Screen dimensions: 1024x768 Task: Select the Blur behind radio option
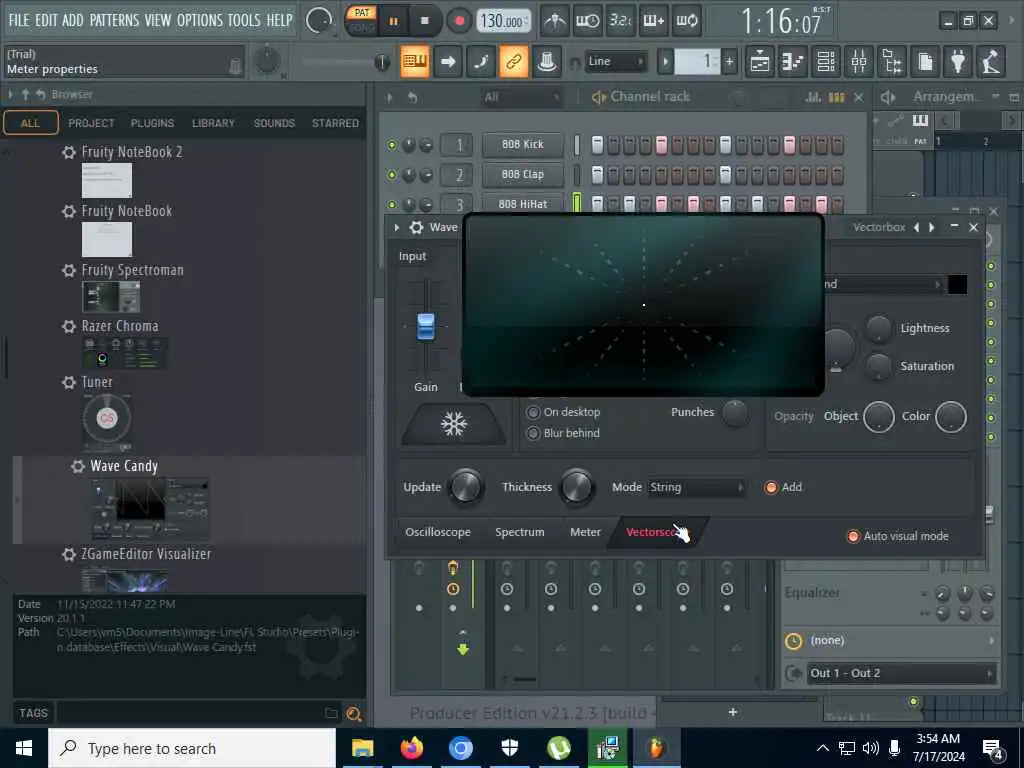click(534, 433)
